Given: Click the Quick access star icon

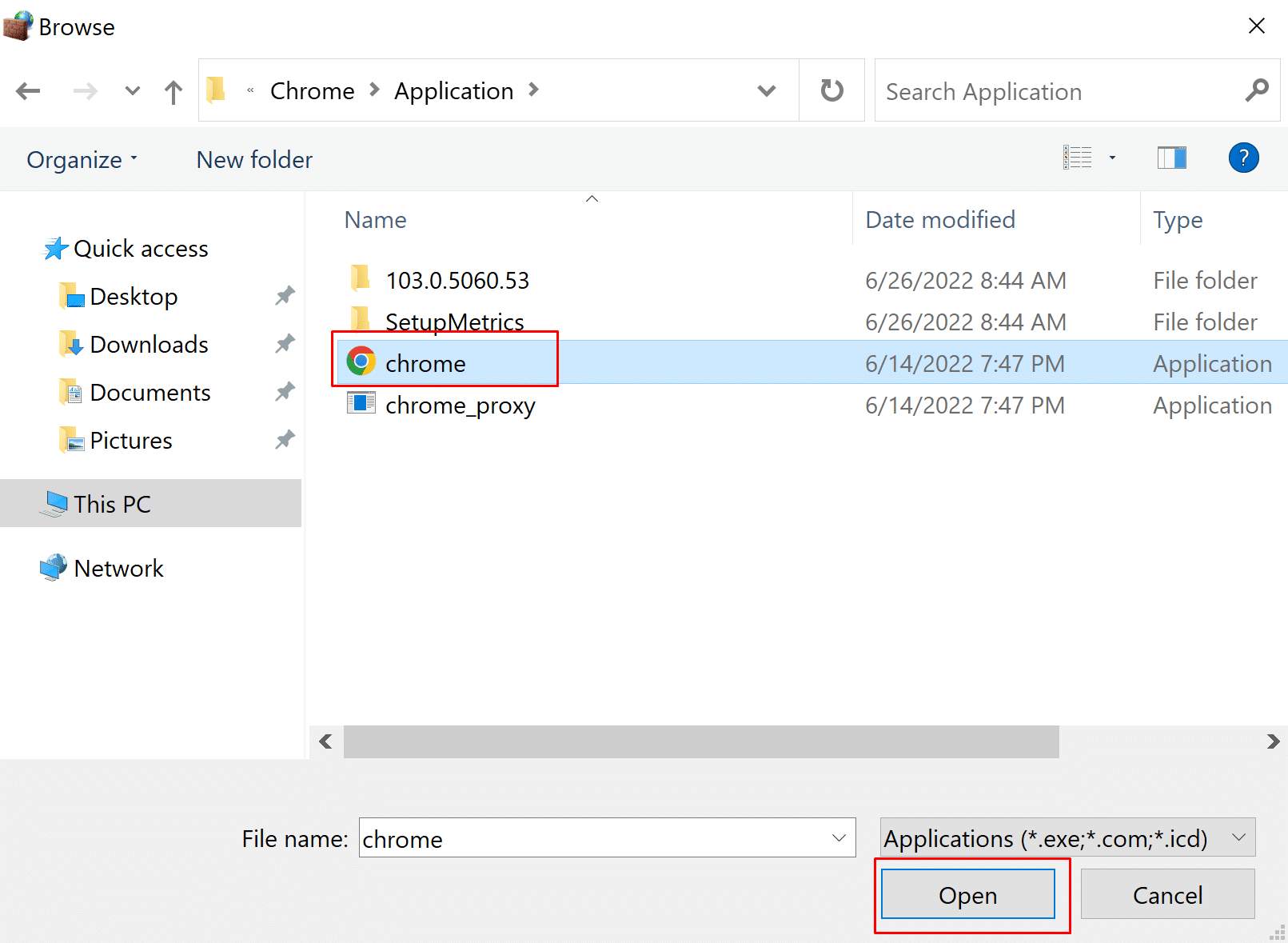Looking at the screenshot, I should pos(55,249).
